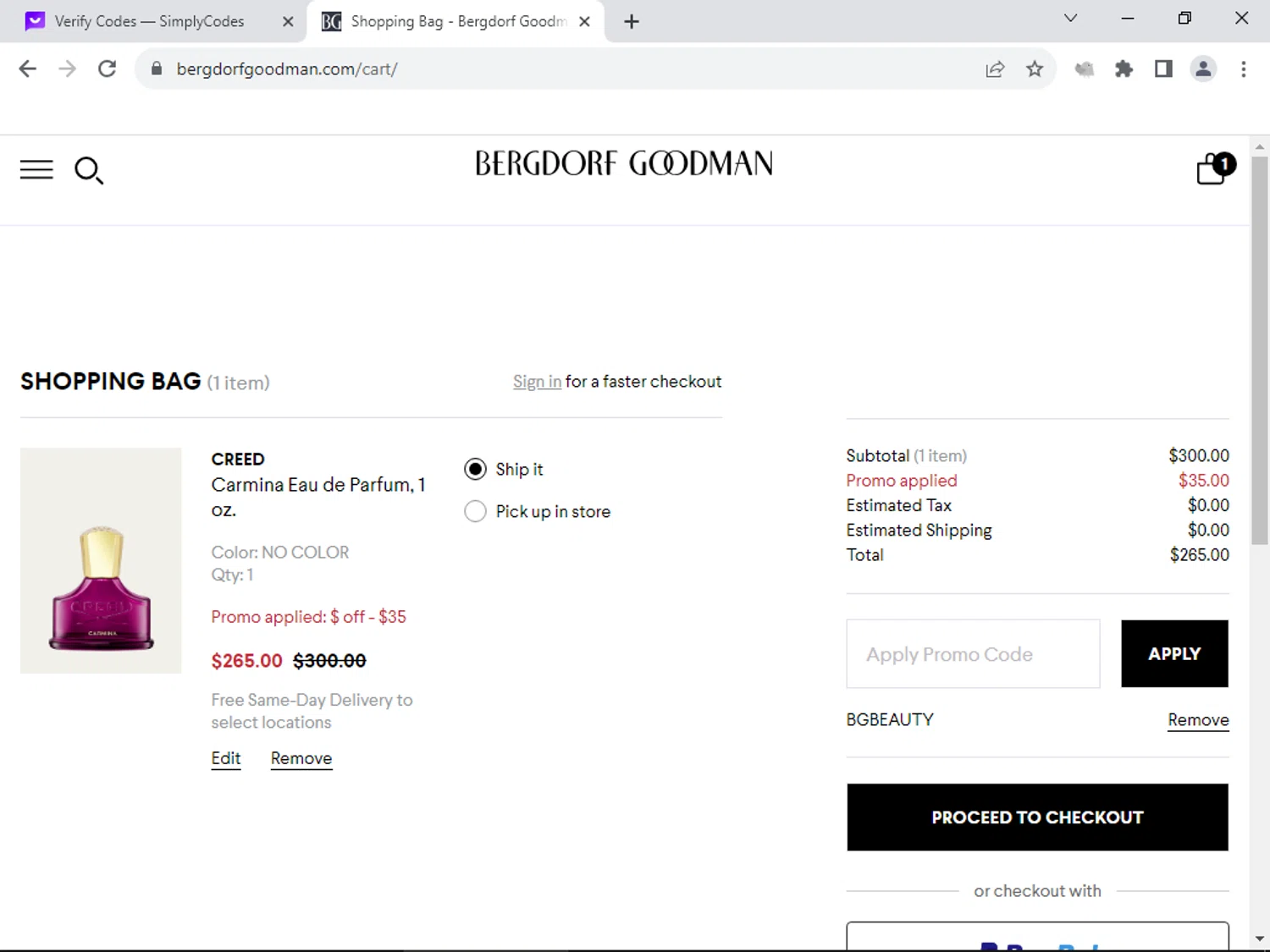Click the Total $265.00 amount
This screenshot has width=1270, height=952.
point(1199,555)
